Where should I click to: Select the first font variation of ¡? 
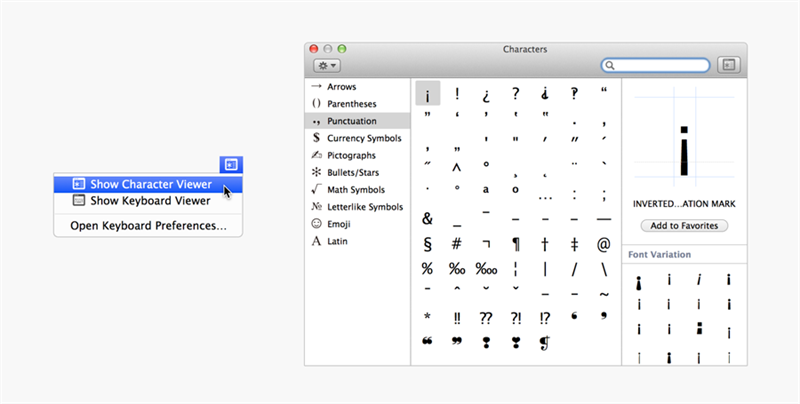point(639,283)
